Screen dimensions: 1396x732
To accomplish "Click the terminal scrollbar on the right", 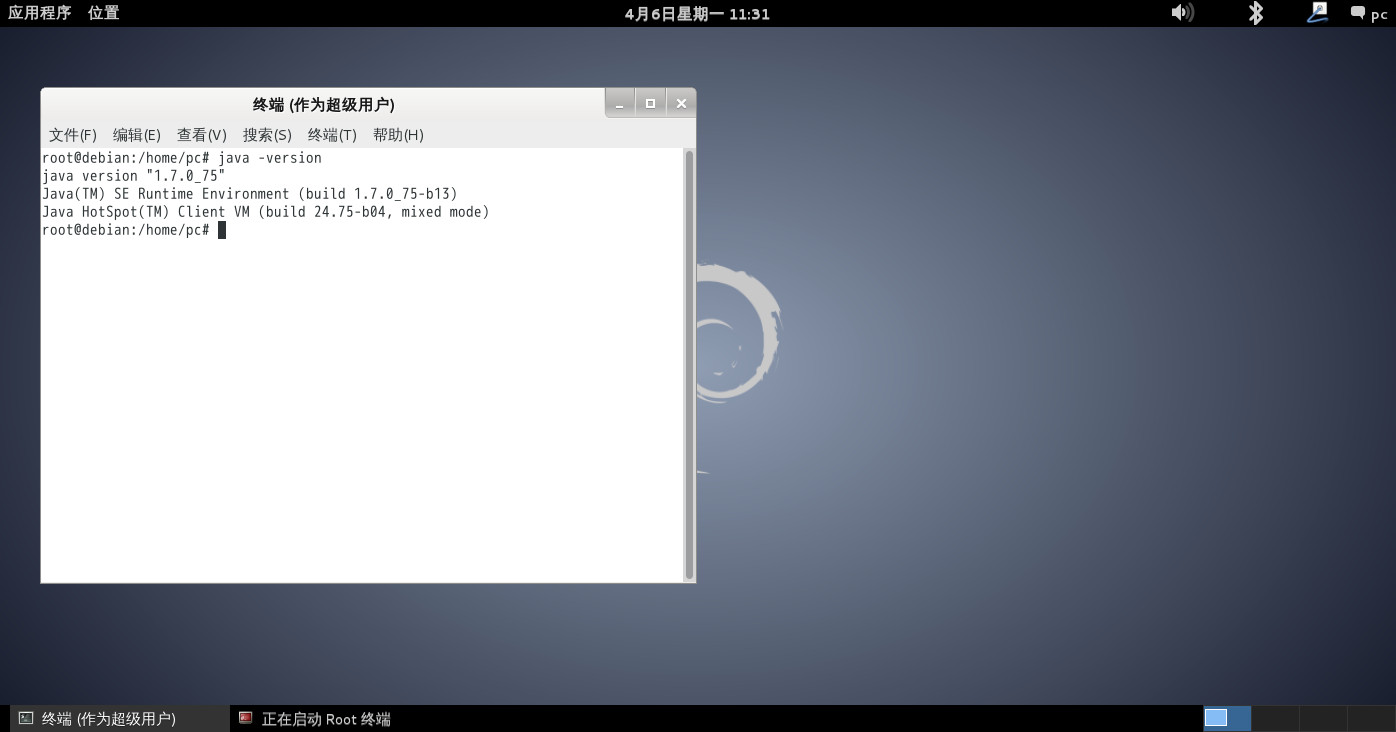I will pyautogui.click(x=689, y=360).
